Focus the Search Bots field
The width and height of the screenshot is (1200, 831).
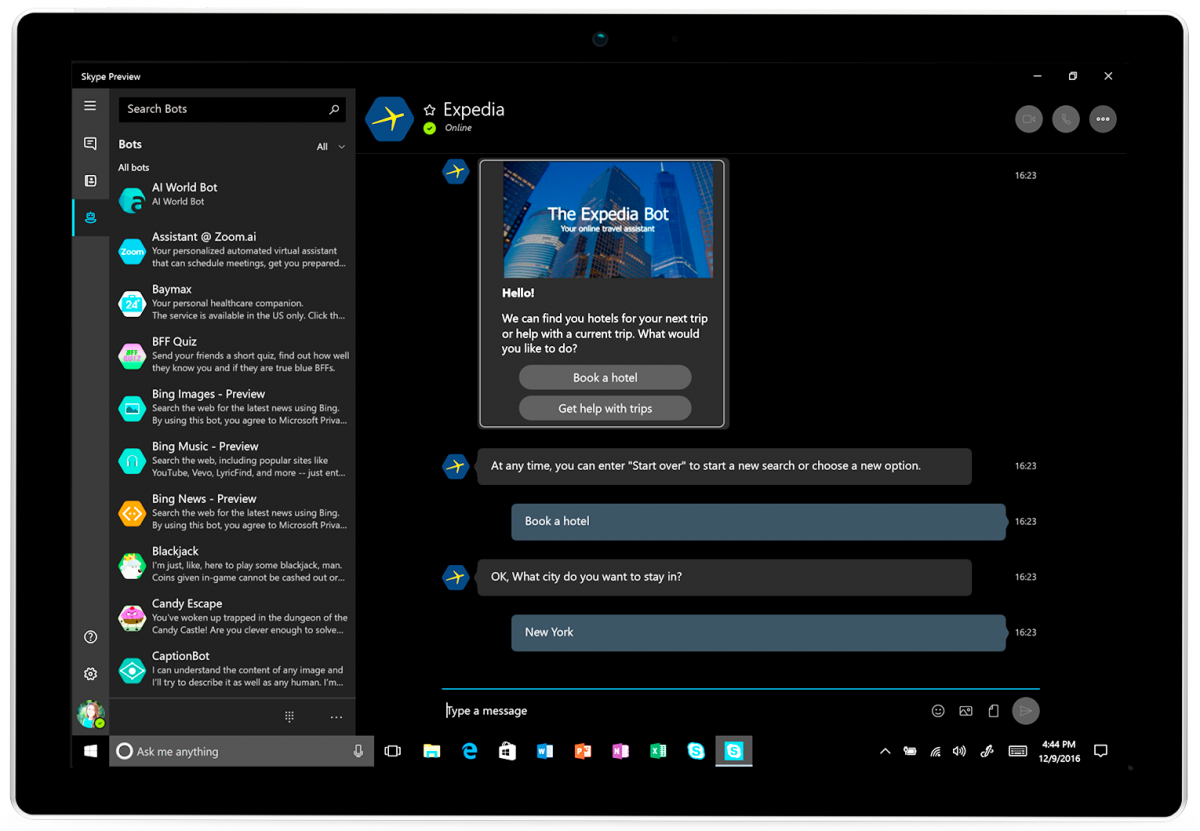click(x=232, y=109)
